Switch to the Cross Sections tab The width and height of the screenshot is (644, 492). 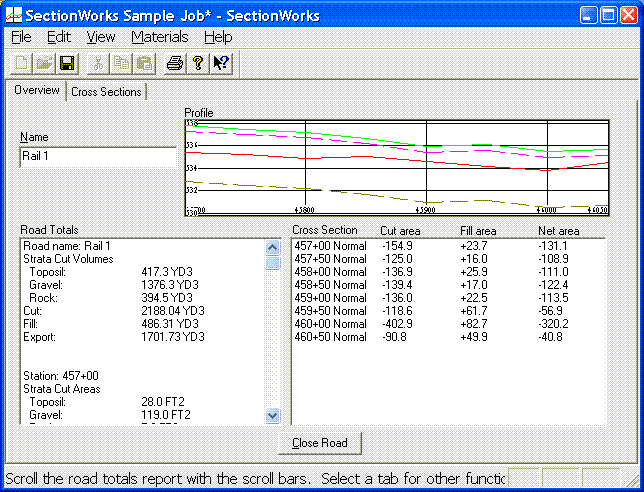[106, 92]
